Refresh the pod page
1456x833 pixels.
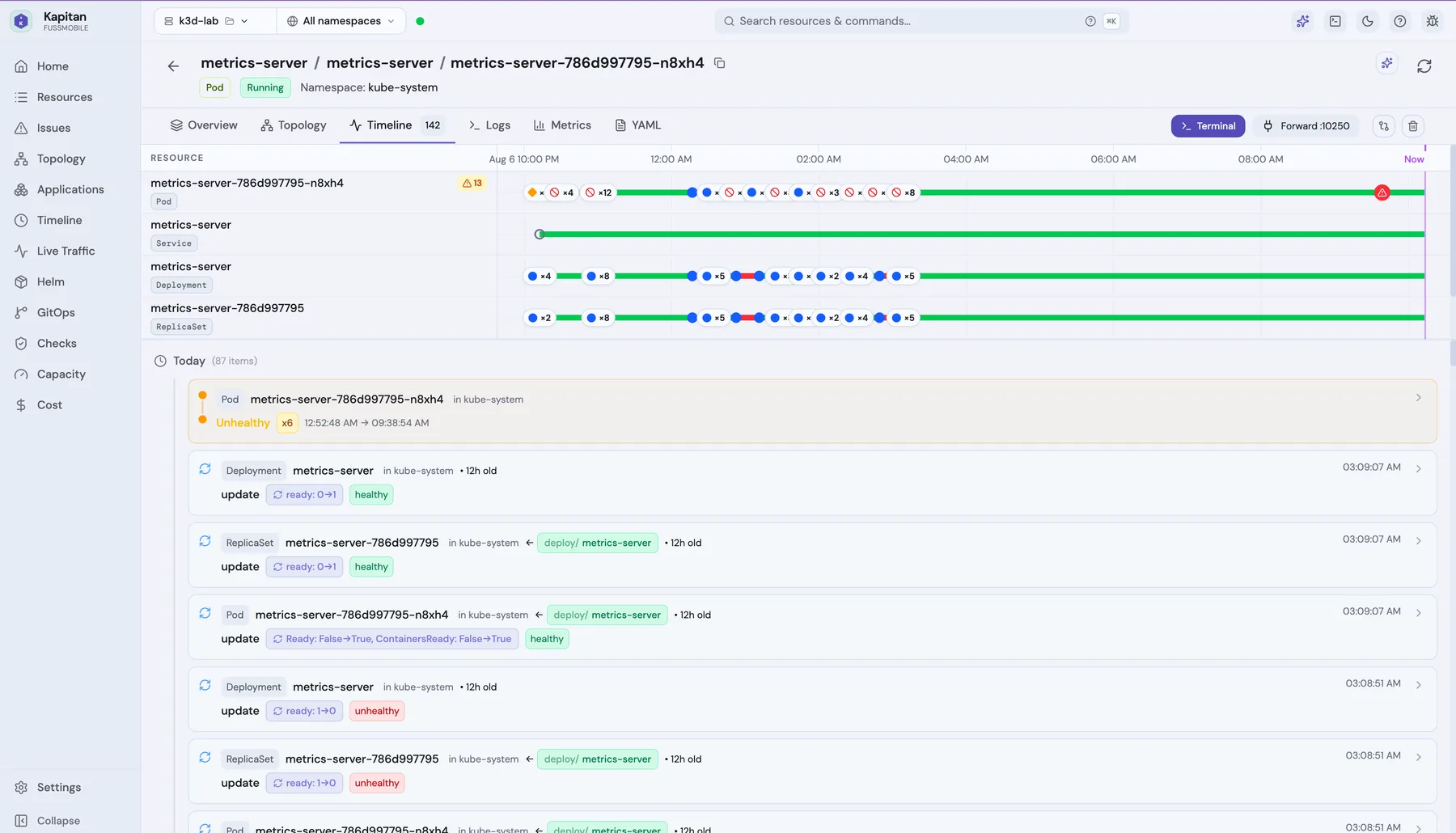(1424, 66)
